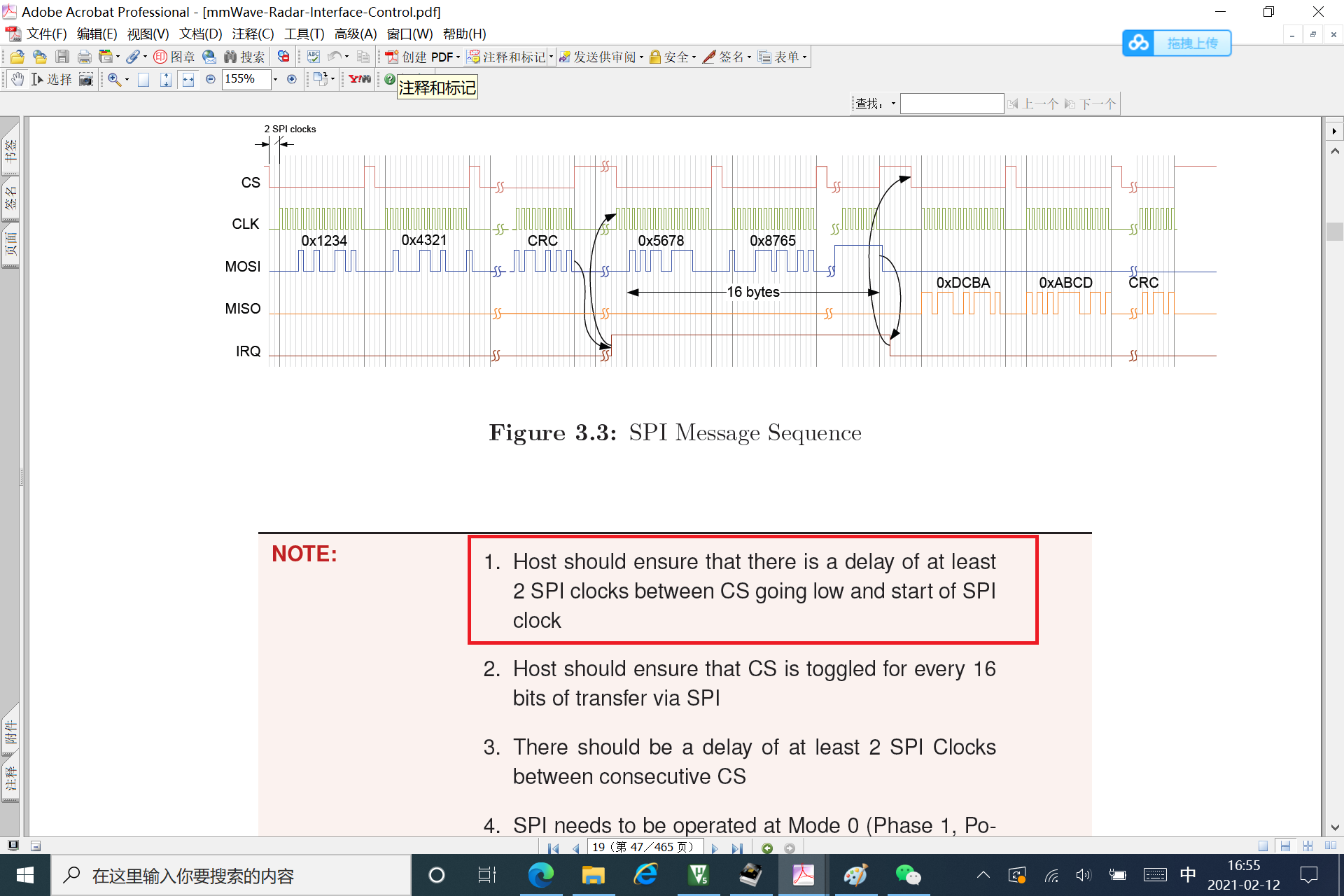Viewport: 1344px width, 896px height.
Task: Click the green previous view button
Action: point(767,848)
